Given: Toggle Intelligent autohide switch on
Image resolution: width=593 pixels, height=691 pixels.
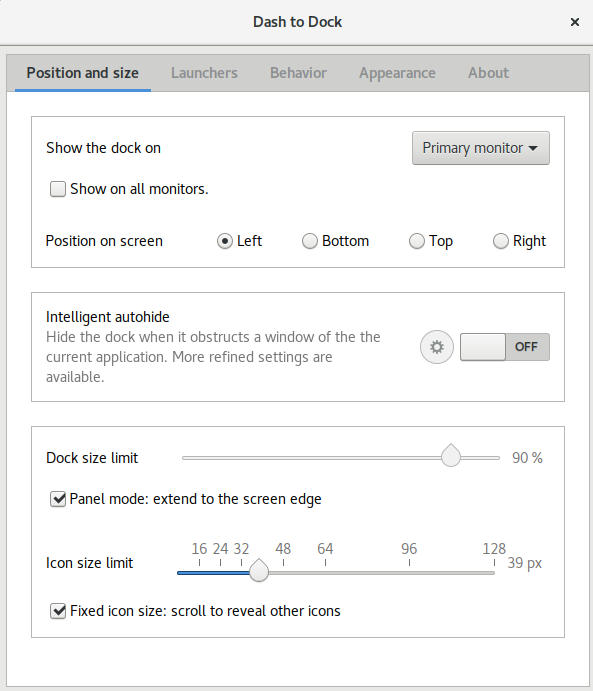Looking at the screenshot, I should 505,347.
